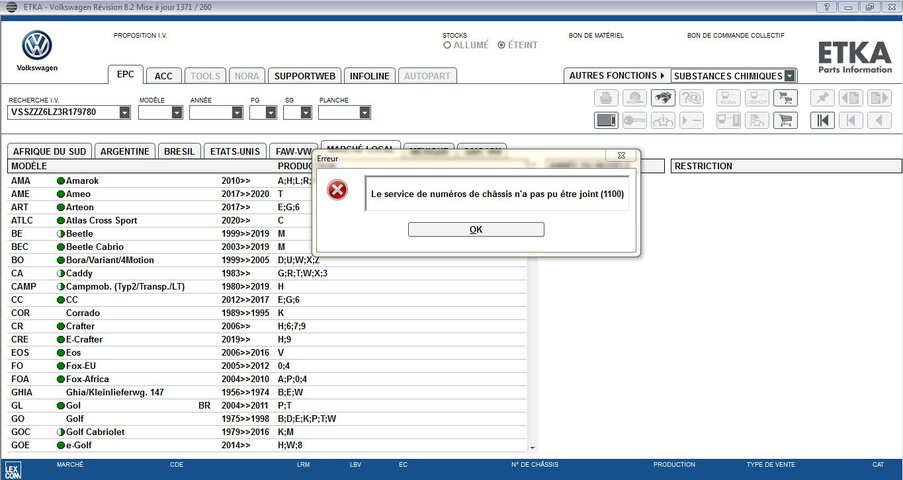Click the fingerprint-style icon beside the print icon
Image resolution: width=903 pixels, height=480 pixels.
(x=635, y=98)
